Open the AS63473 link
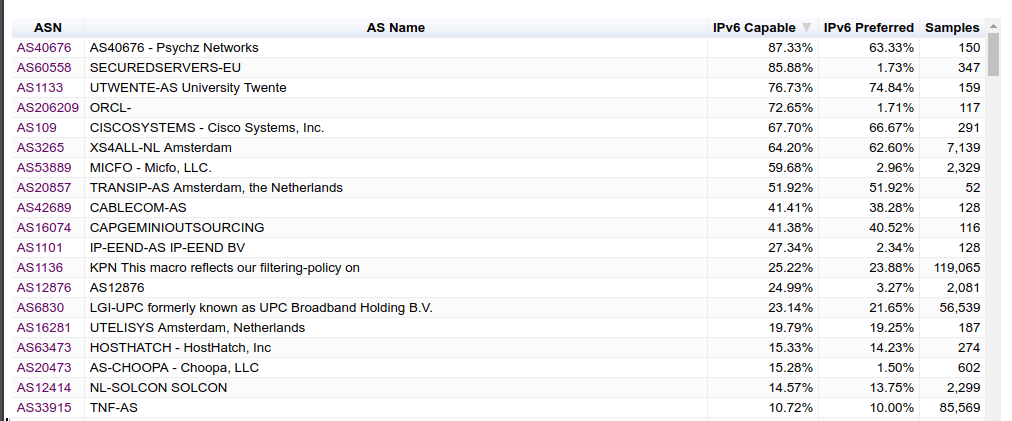The height and width of the screenshot is (421, 1012). point(44,348)
